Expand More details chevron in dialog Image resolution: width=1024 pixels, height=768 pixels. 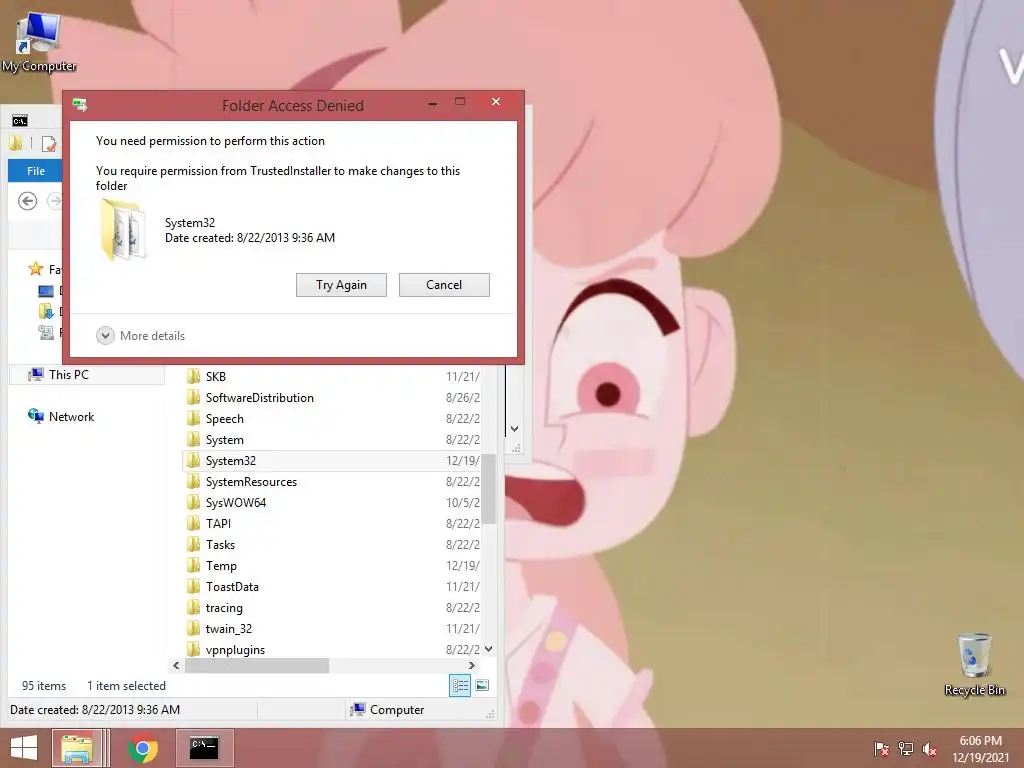pos(105,336)
